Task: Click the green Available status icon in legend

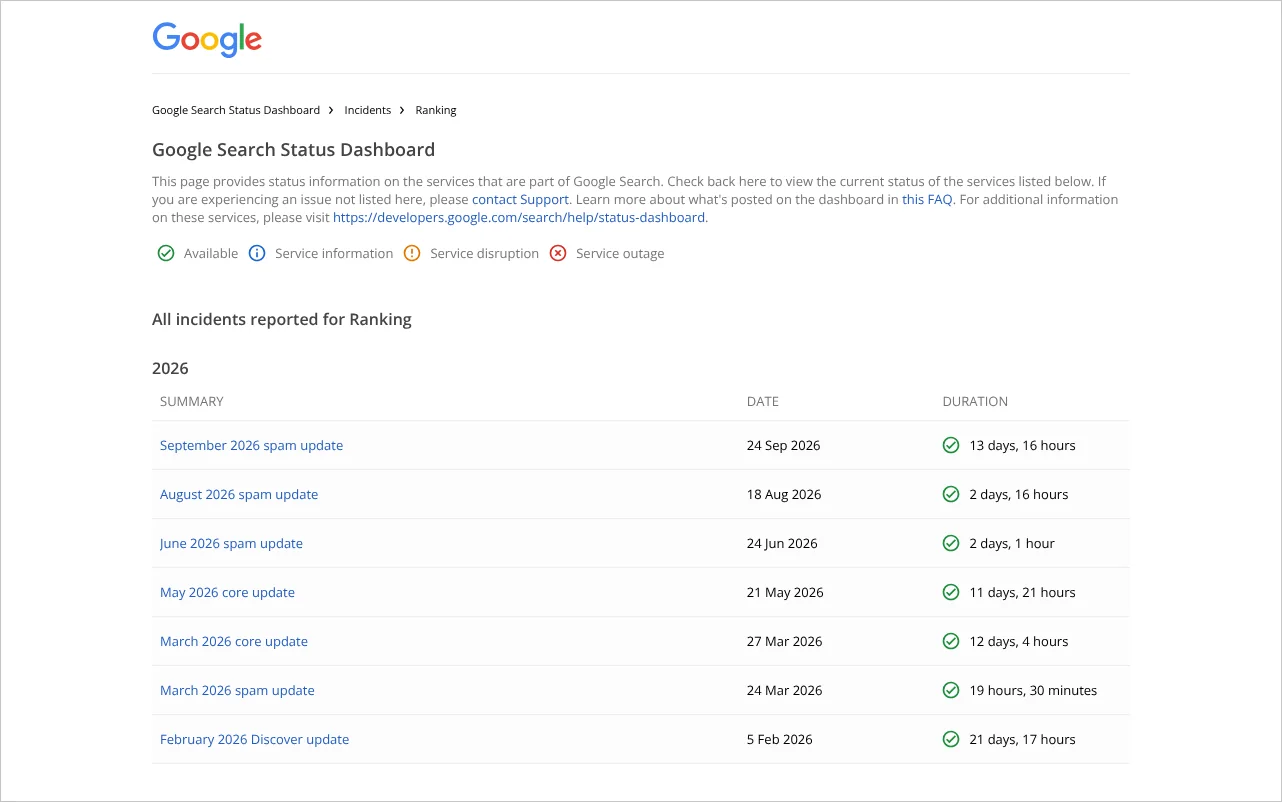Action: (166, 253)
